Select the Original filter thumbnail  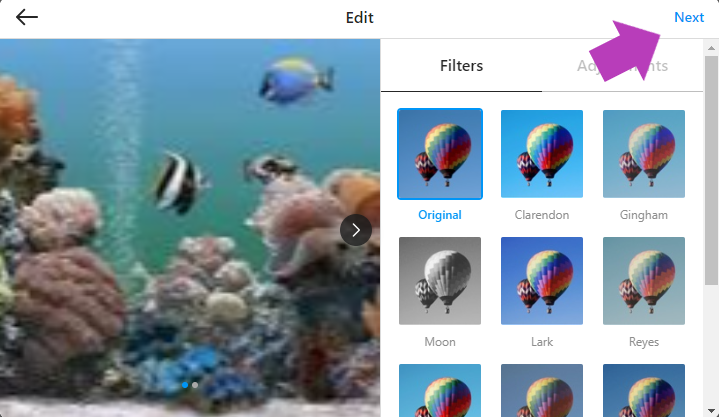point(440,154)
